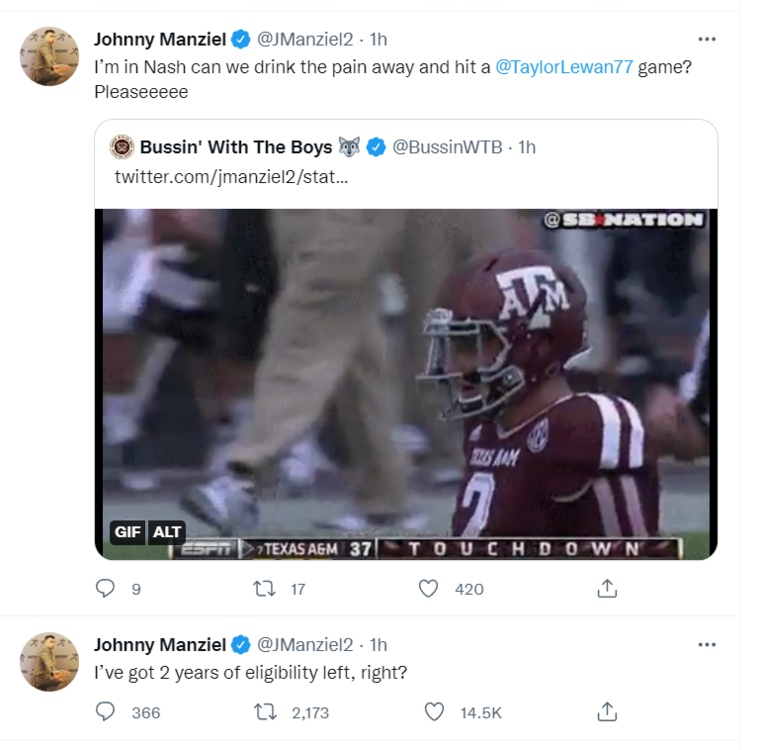Like the tweet with 420 likes

[x=428, y=589]
